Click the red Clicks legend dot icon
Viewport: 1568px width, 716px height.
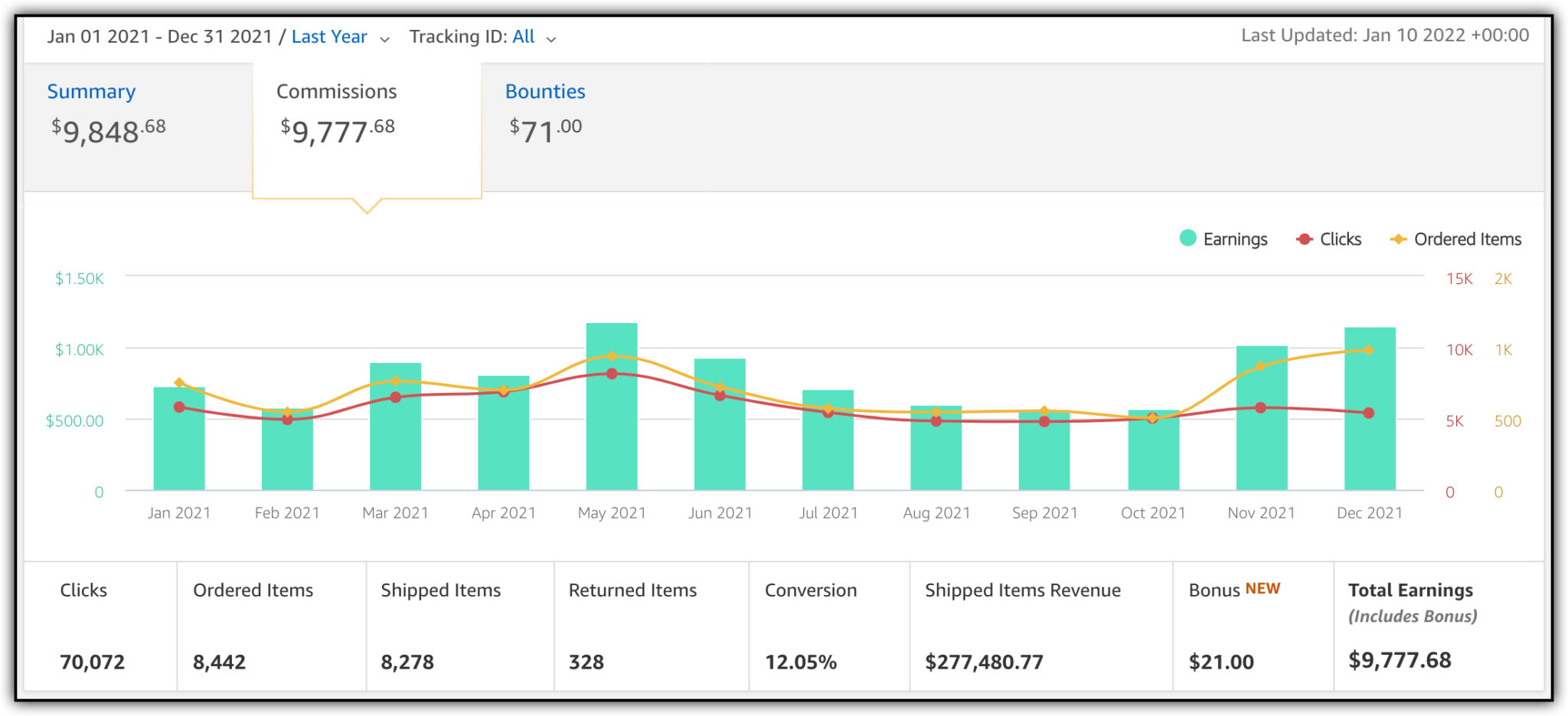point(1304,239)
